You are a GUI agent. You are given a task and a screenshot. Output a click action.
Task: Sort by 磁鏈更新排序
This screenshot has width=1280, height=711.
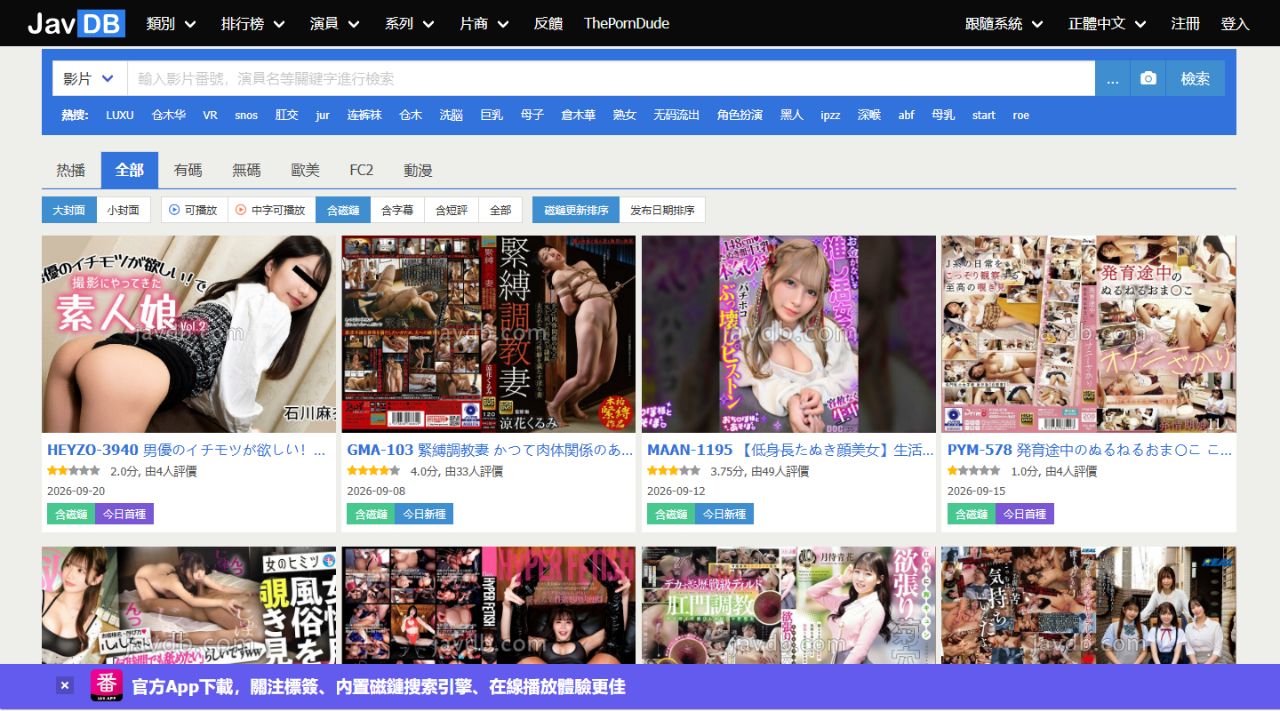(x=576, y=210)
